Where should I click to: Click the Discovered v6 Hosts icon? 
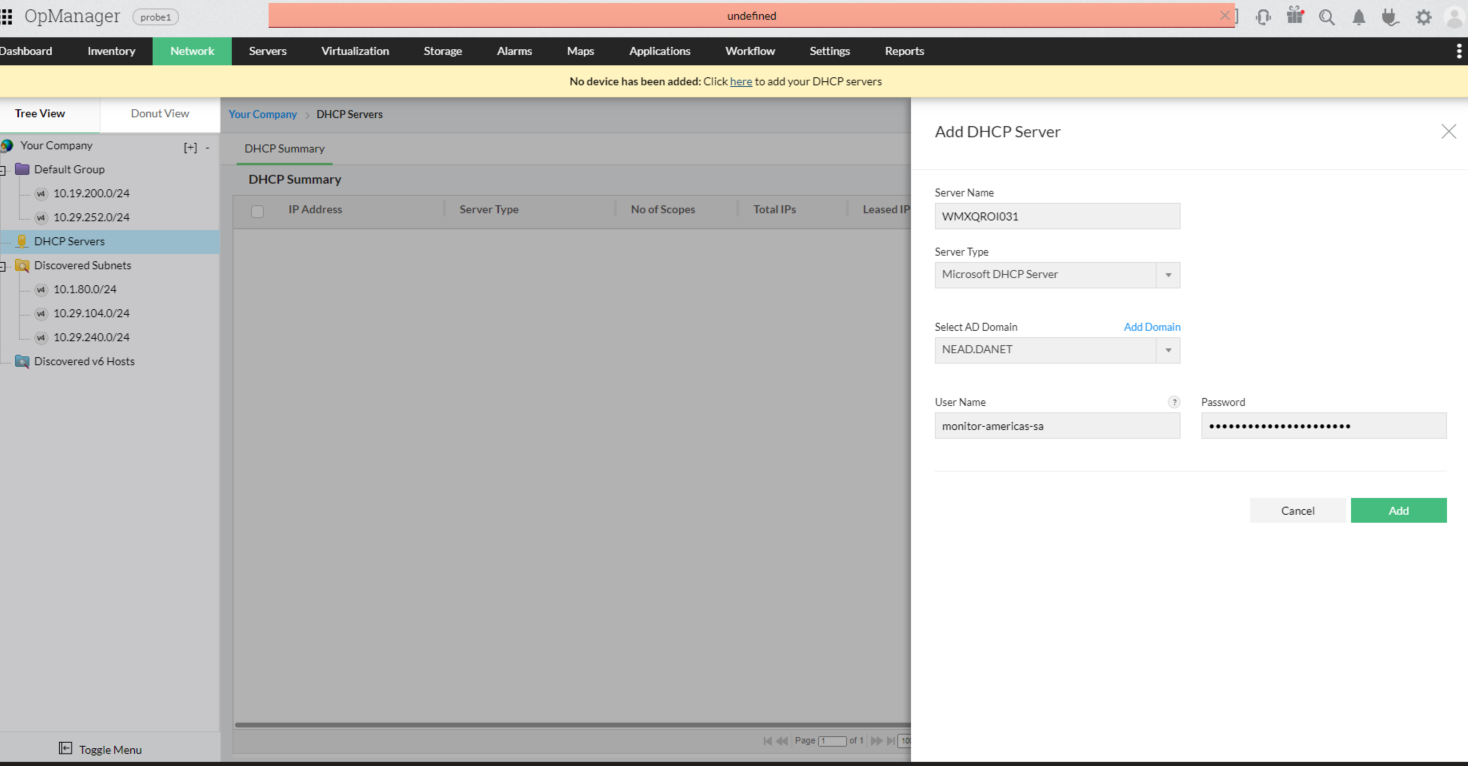coord(22,361)
